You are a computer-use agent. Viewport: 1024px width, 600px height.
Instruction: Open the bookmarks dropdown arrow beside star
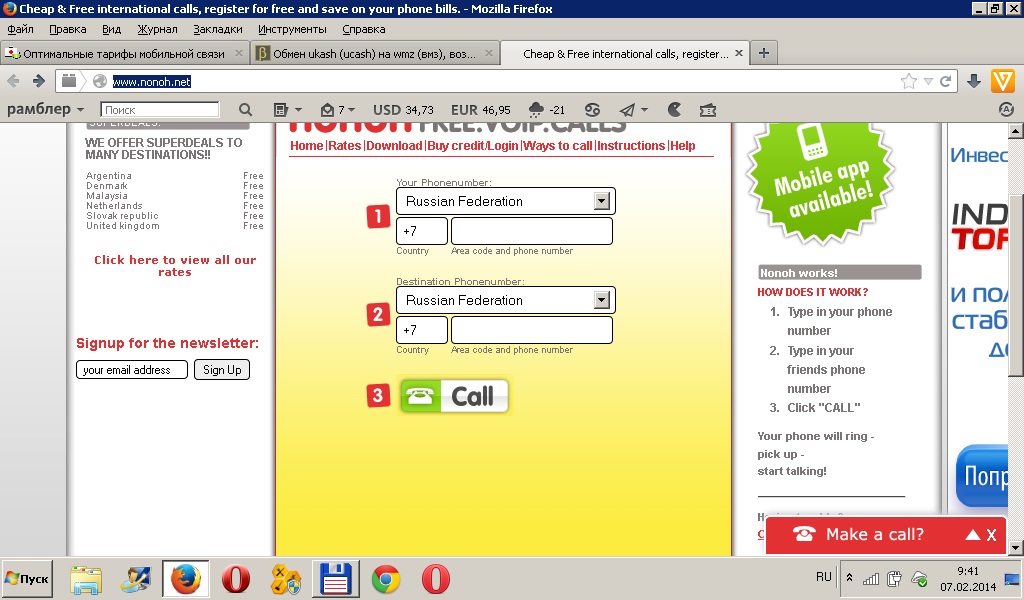click(928, 82)
